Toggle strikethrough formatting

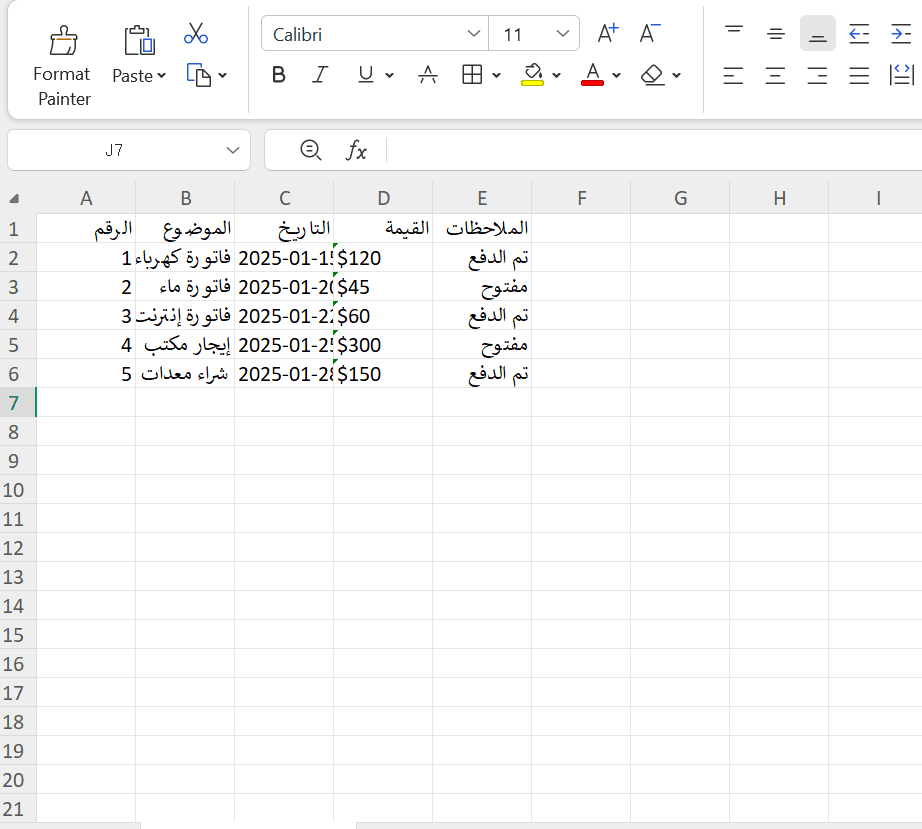coord(427,75)
